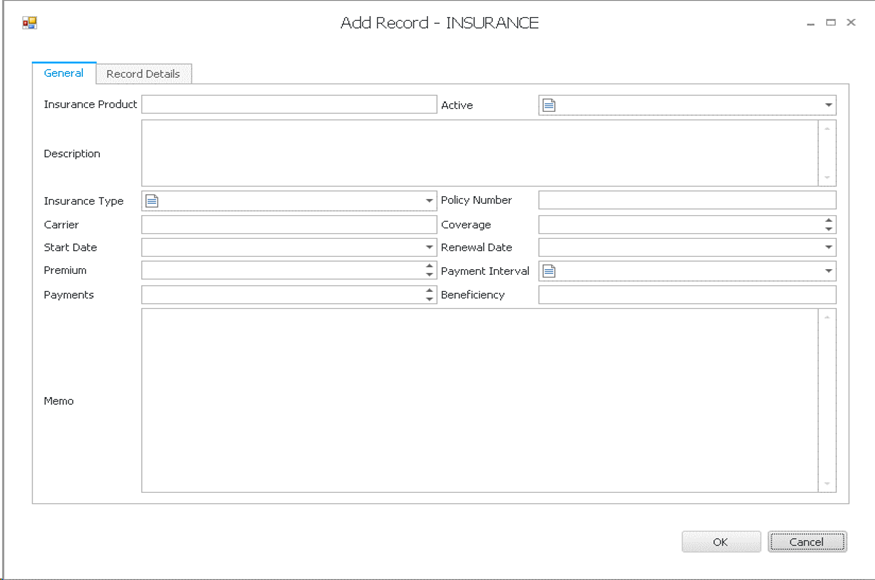The image size is (875, 580).
Task: Open the Payment Interval dropdown arrow
Action: 828,271
